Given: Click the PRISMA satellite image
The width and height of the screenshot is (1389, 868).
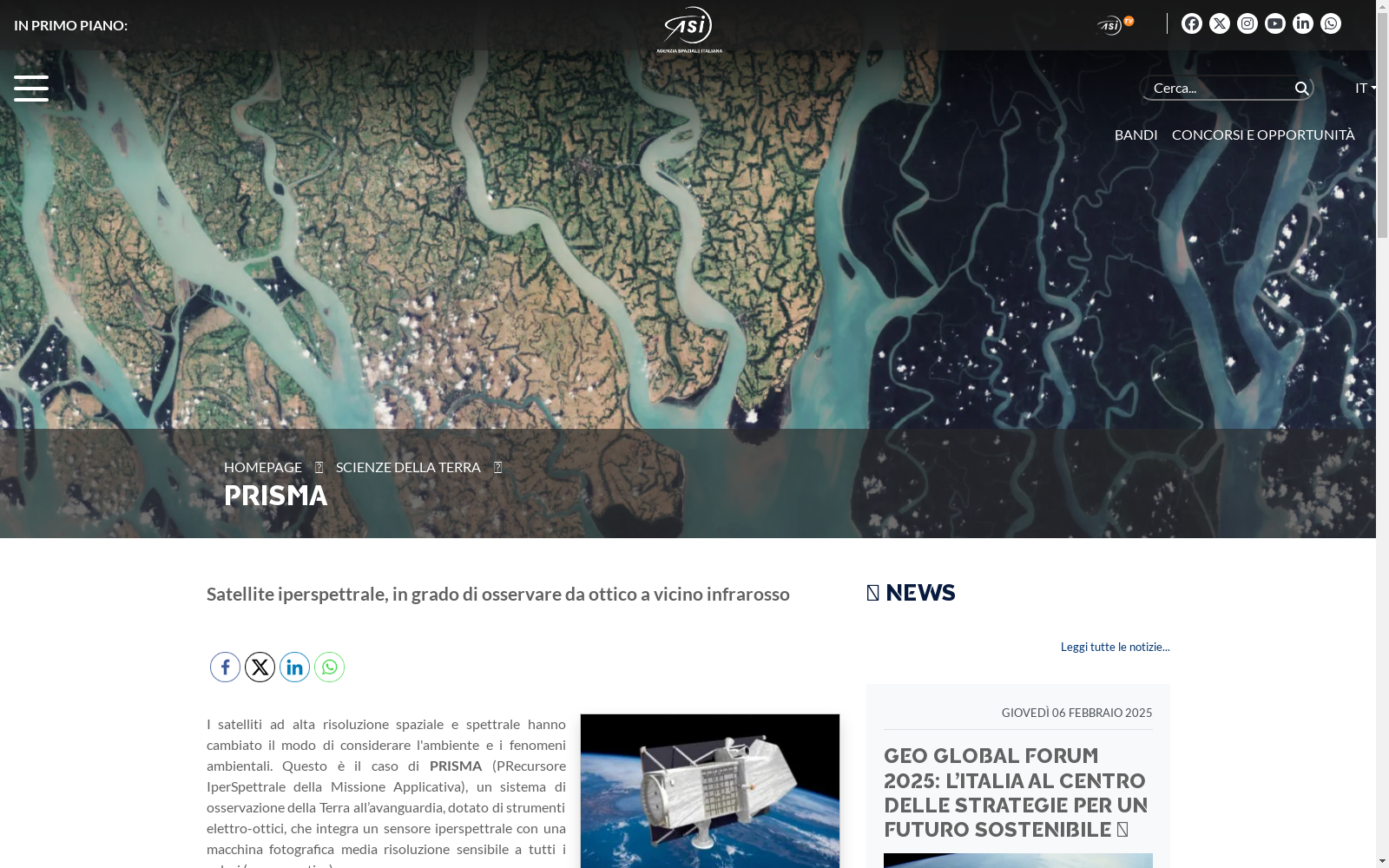Looking at the screenshot, I should click(x=710, y=791).
